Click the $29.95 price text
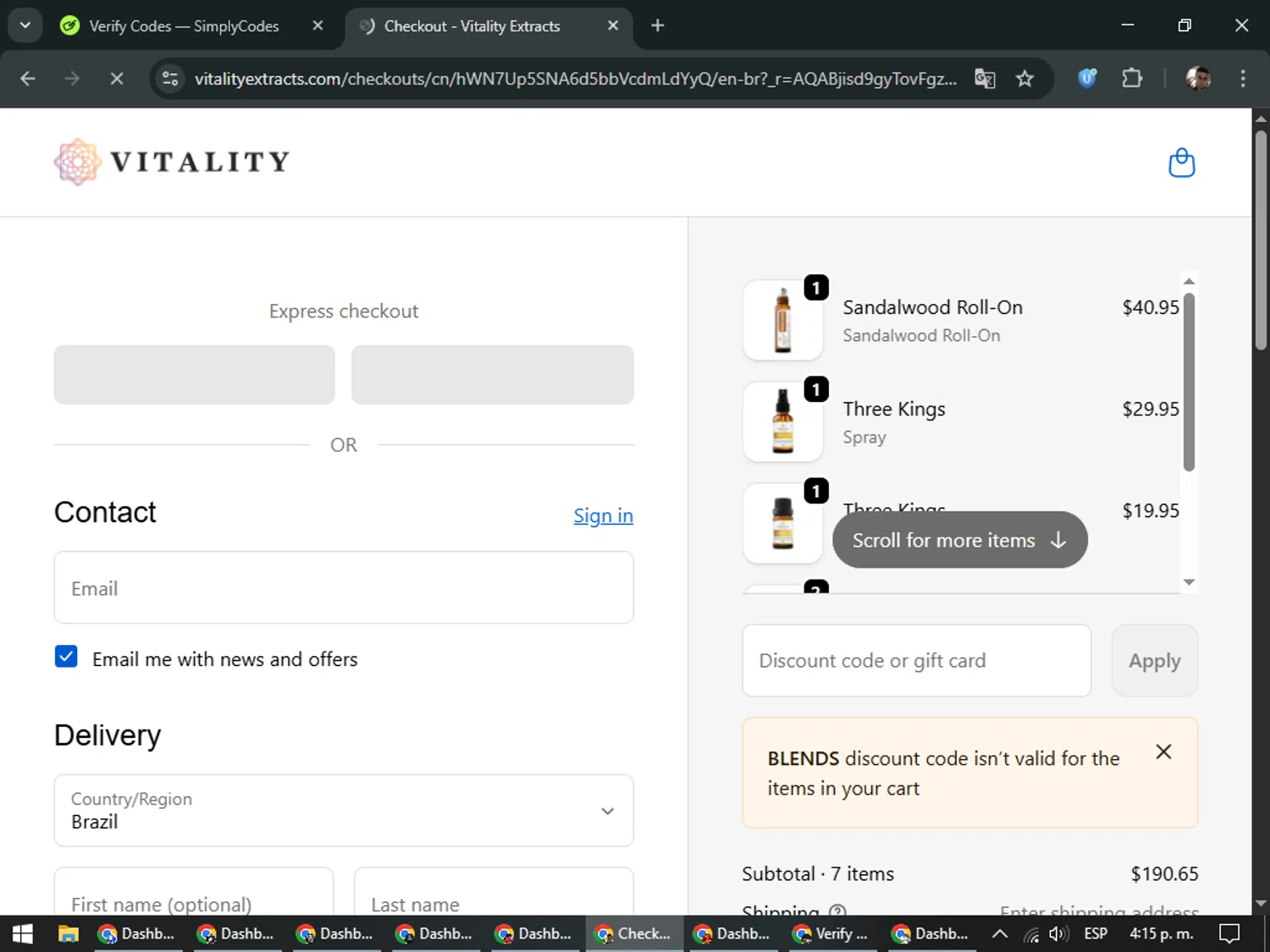Image resolution: width=1270 pixels, height=952 pixels. (1151, 409)
